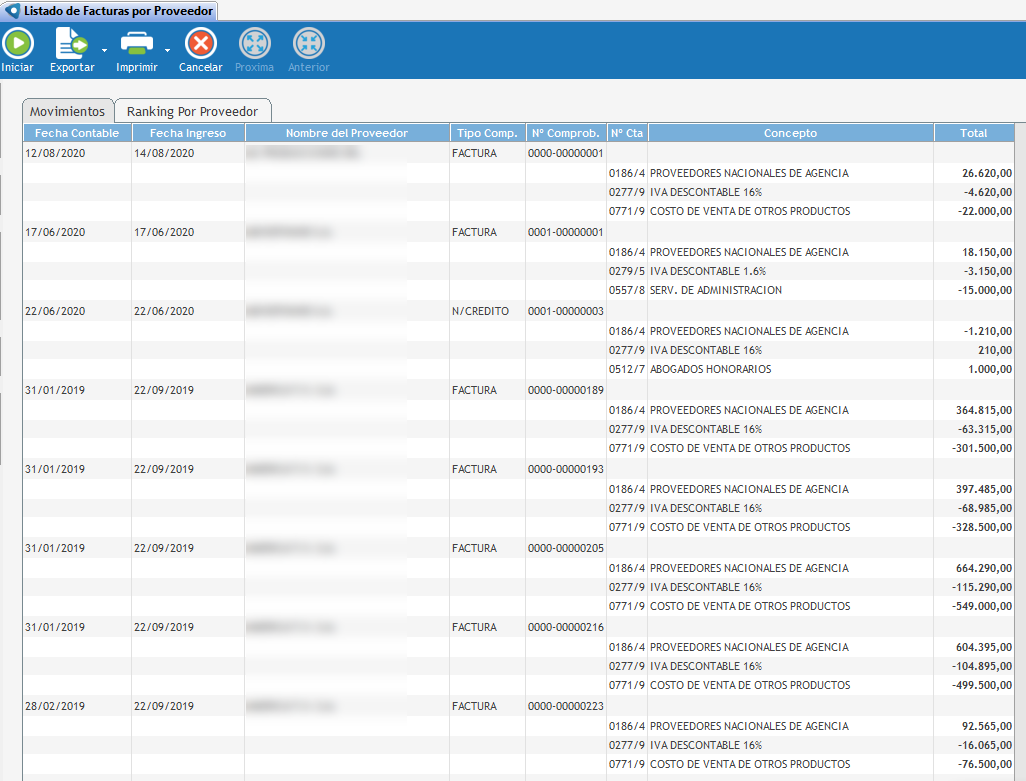Image resolution: width=1026 pixels, height=781 pixels.
Task: Click the Nombre del Proveedor column header
Action: pos(346,133)
